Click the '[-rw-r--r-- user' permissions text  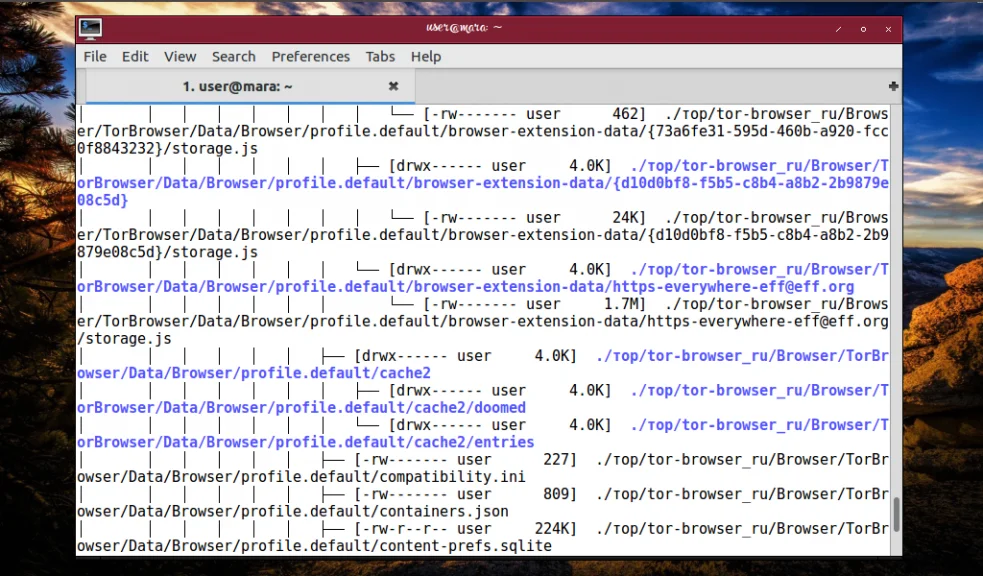pyautogui.click(x=423, y=528)
